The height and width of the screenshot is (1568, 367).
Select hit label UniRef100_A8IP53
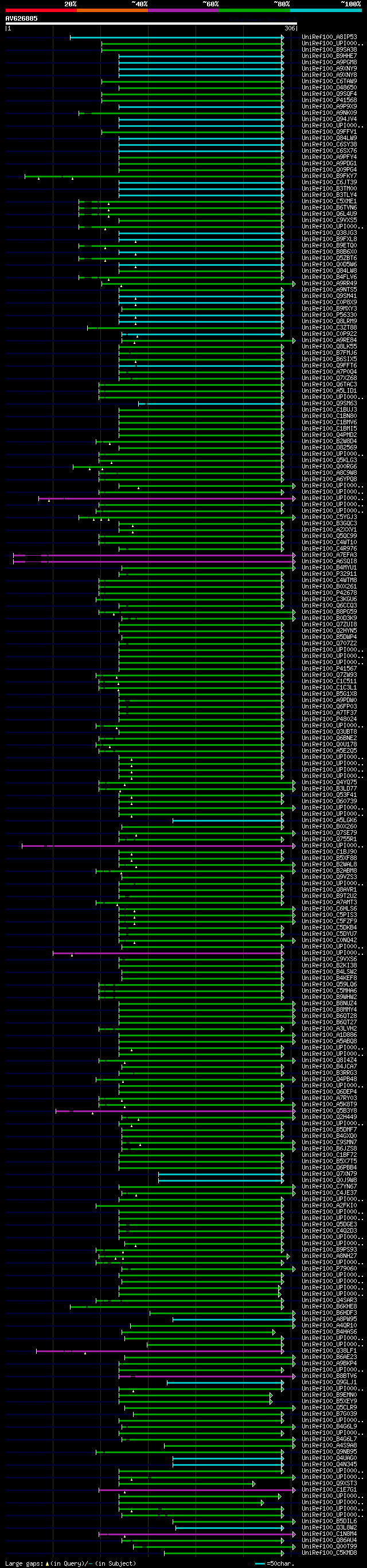[329, 37]
